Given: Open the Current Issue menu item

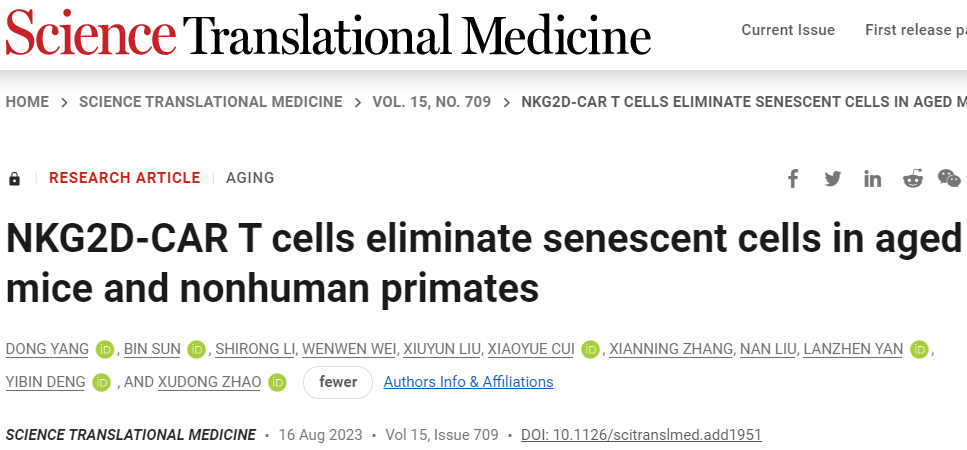Looking at the screenshot, I should (788, 30).
